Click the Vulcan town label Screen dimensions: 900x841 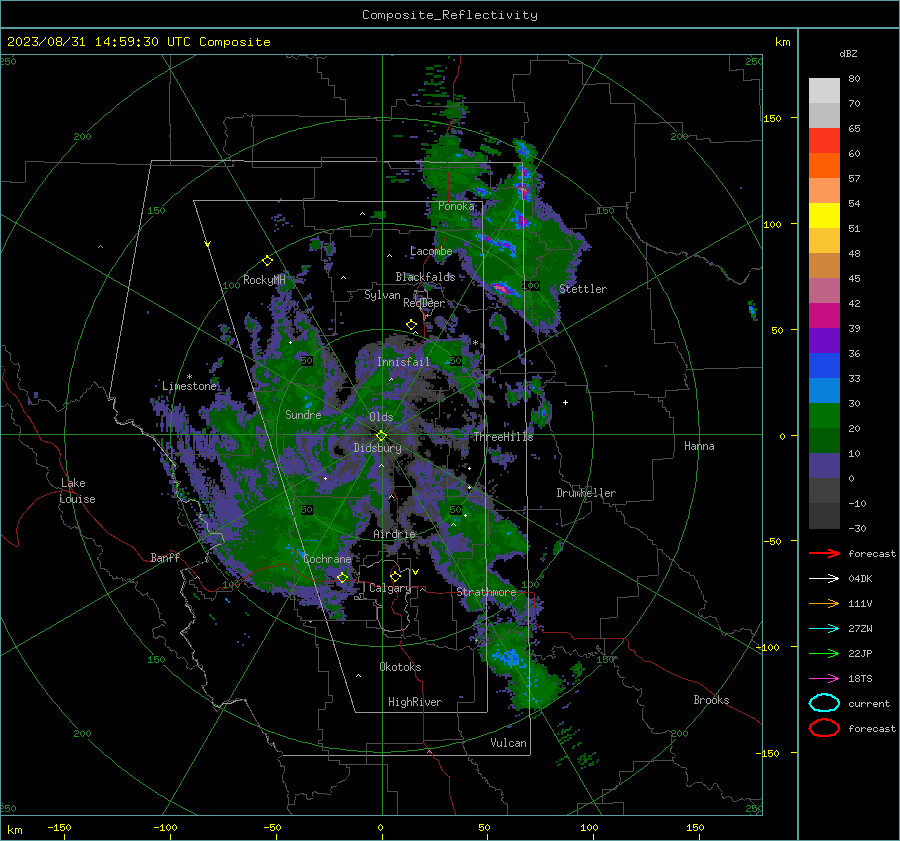508,743
